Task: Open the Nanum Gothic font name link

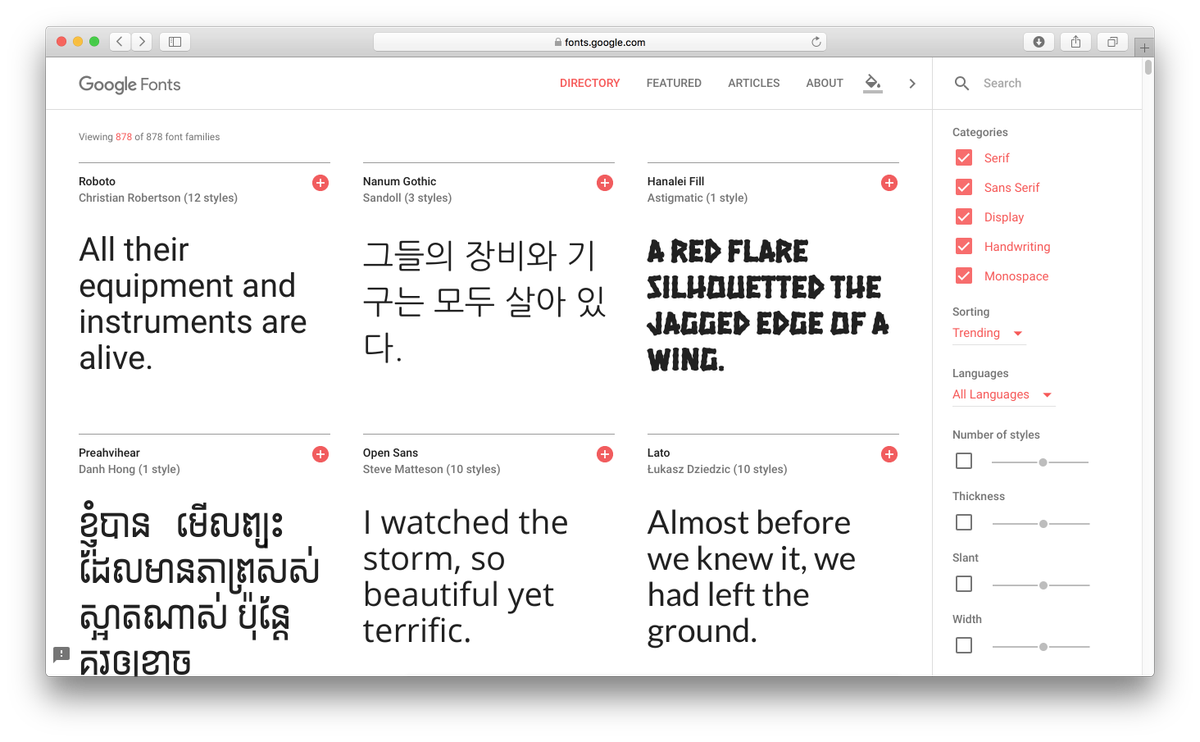Action: coord(400,181)
